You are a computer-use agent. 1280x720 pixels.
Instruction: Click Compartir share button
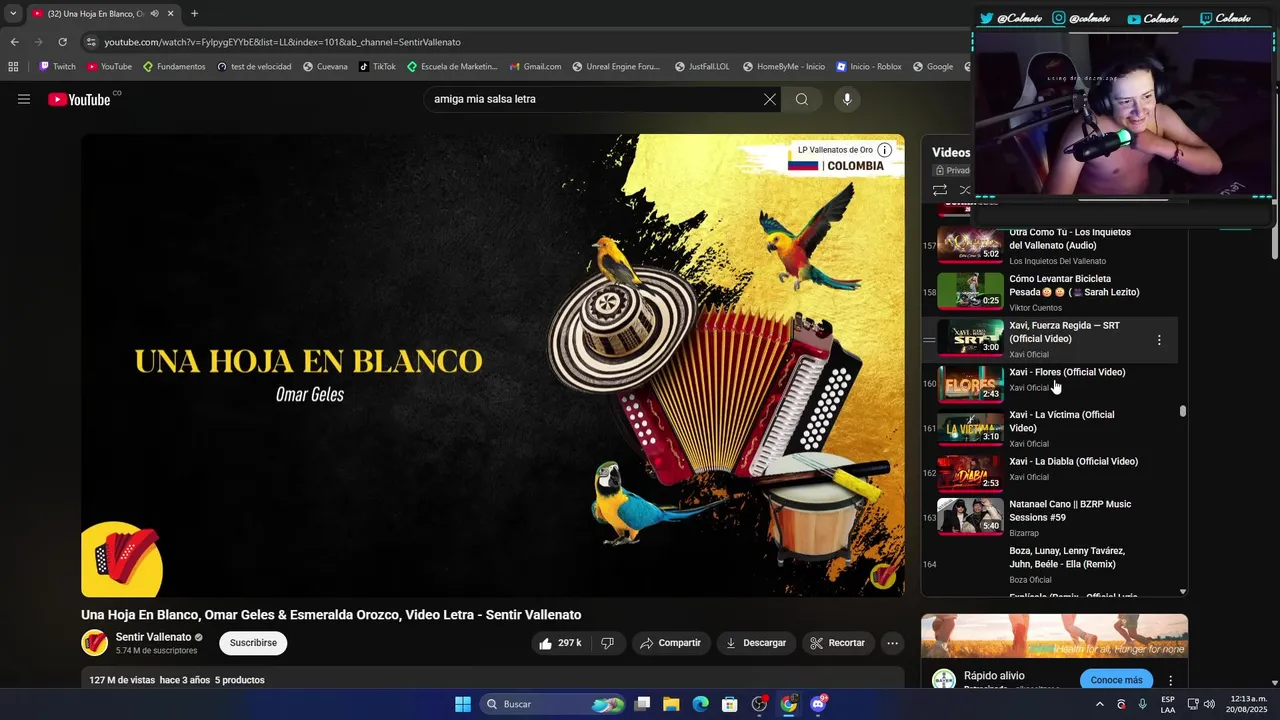point(670,643)
